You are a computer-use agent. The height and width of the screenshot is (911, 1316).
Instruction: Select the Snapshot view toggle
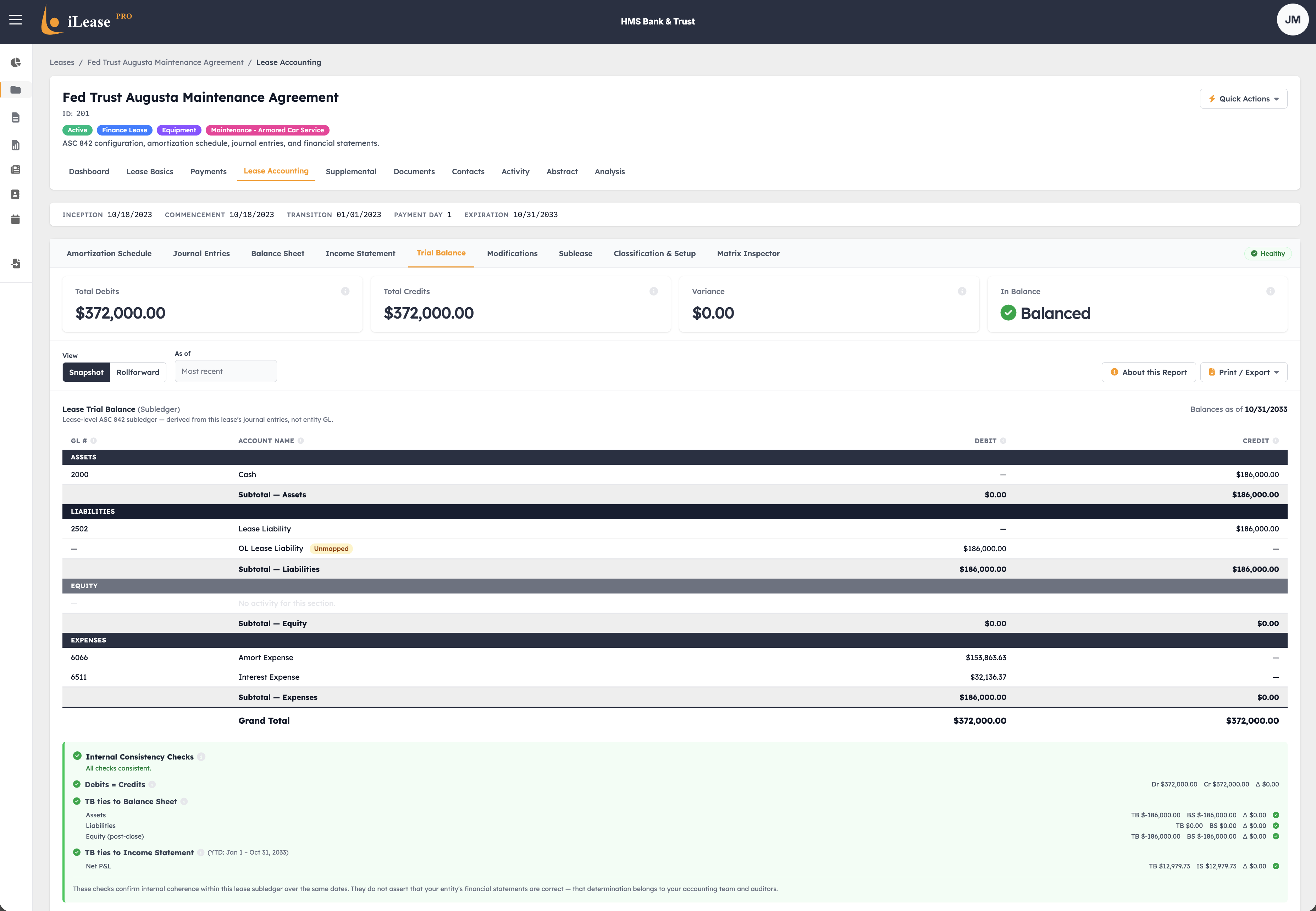point(86,372)
